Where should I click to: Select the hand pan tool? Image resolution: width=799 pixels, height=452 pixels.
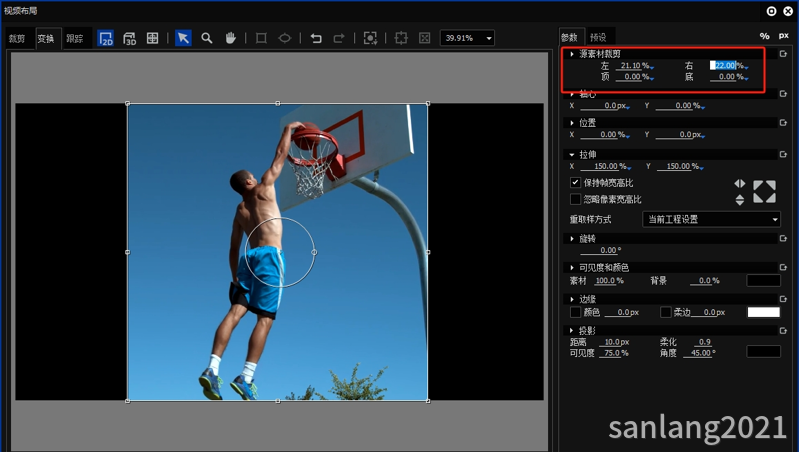point(230,38)
